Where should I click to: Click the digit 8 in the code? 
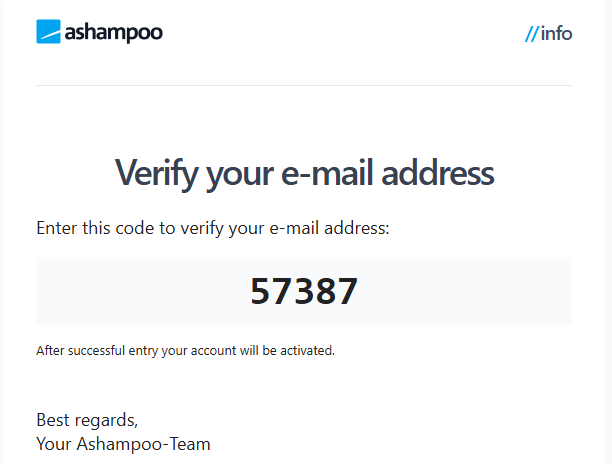[x=325, y=291]
